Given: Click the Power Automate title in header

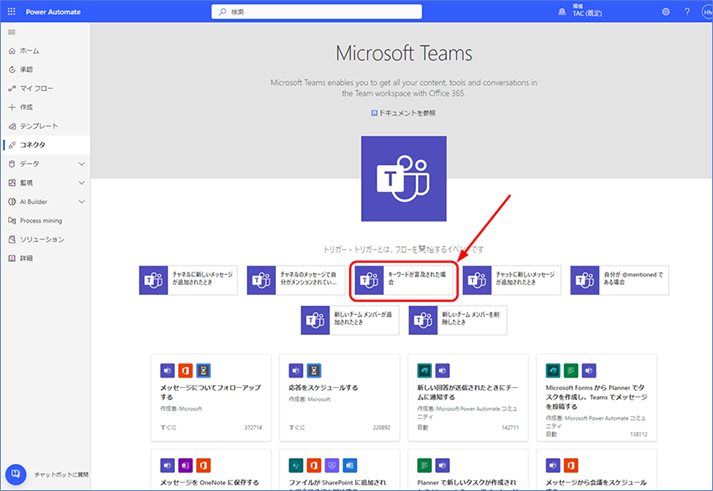Looking at the screenshot, I should click(x=53, y=12).
